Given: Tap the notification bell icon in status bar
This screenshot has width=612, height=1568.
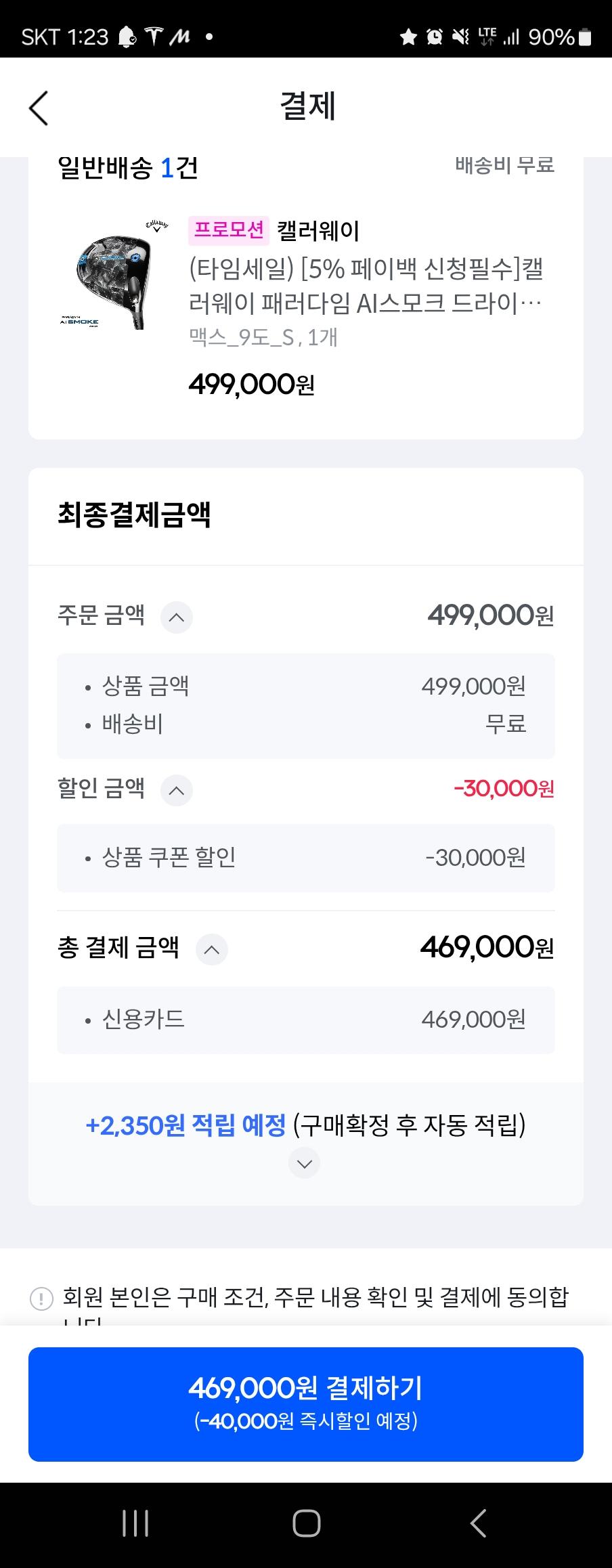Looking at the screenshot, I should click(x=127, y=37).
